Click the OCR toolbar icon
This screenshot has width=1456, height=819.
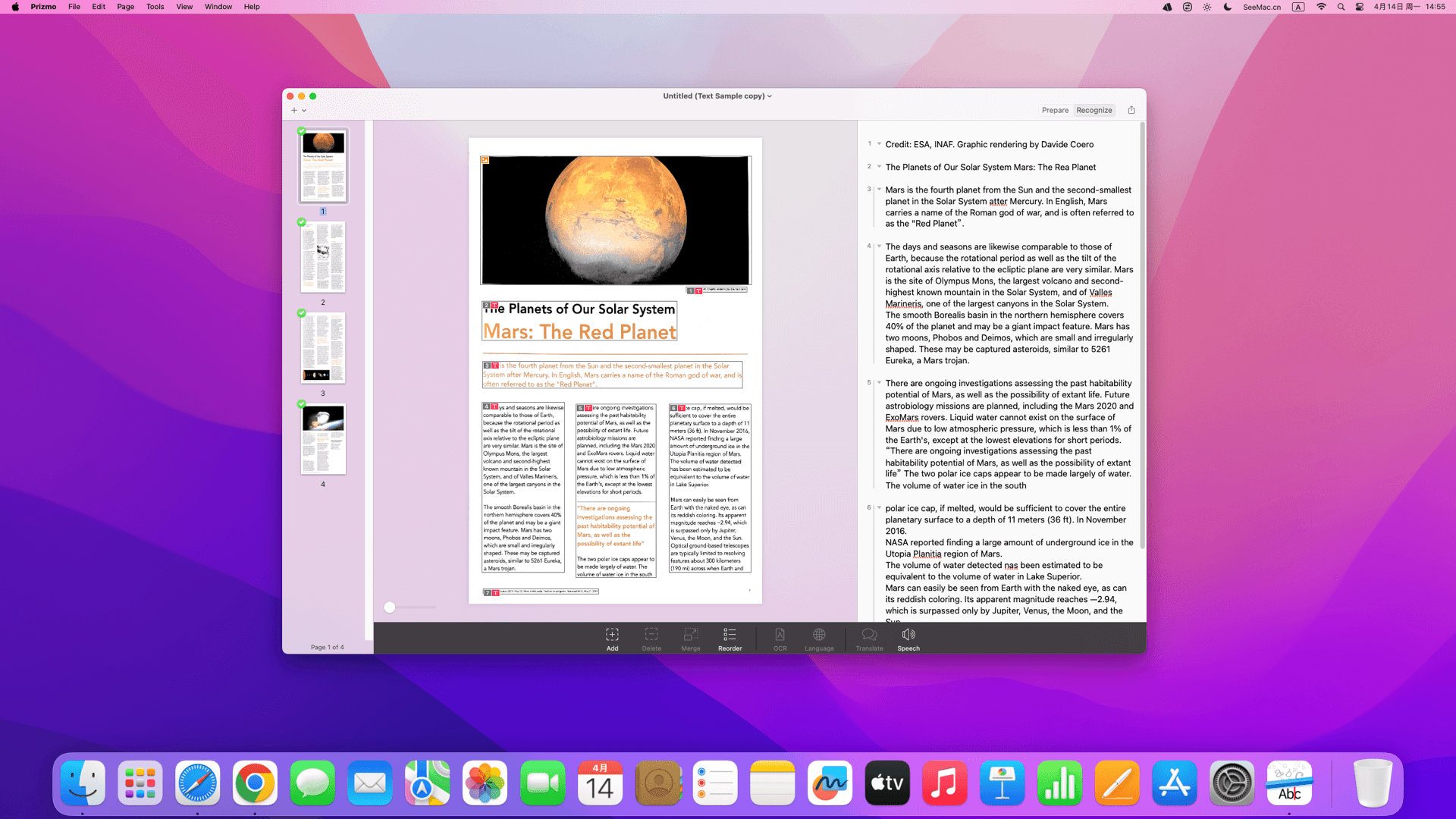click(x=780, y=635)
